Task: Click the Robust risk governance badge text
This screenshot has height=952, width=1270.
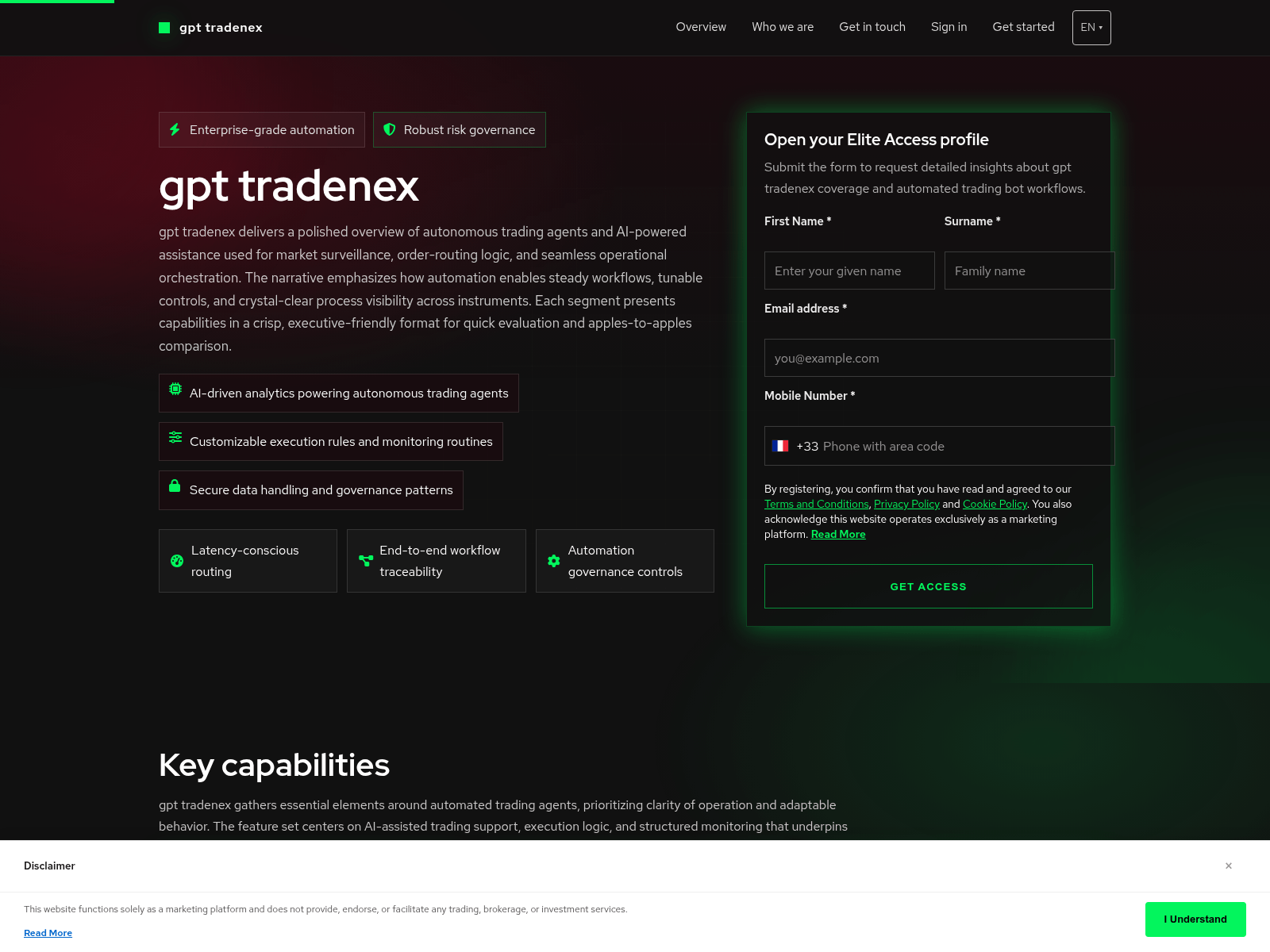Action: (469, 130)
